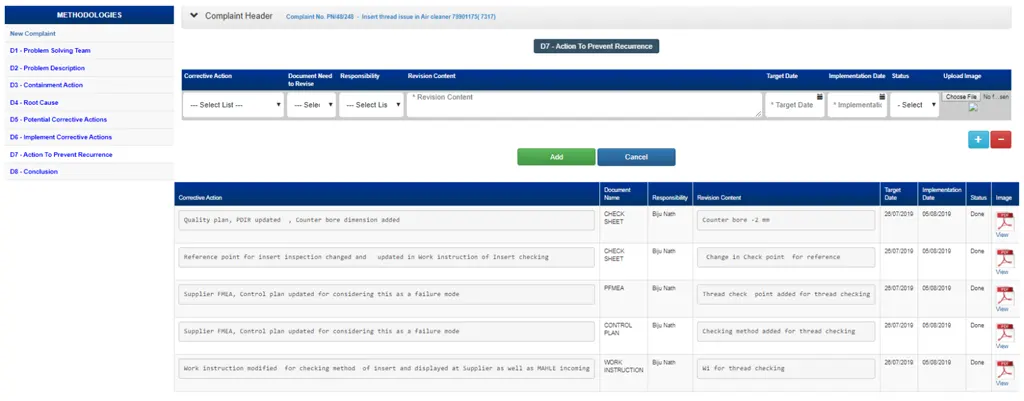Open PDF icon for Change in Check point row

1003,258
